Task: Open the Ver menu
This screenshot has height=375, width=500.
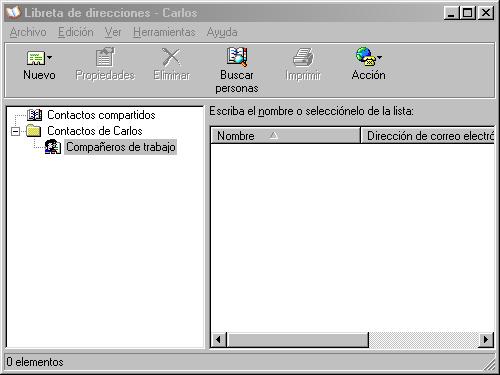Action: point(113,32)
